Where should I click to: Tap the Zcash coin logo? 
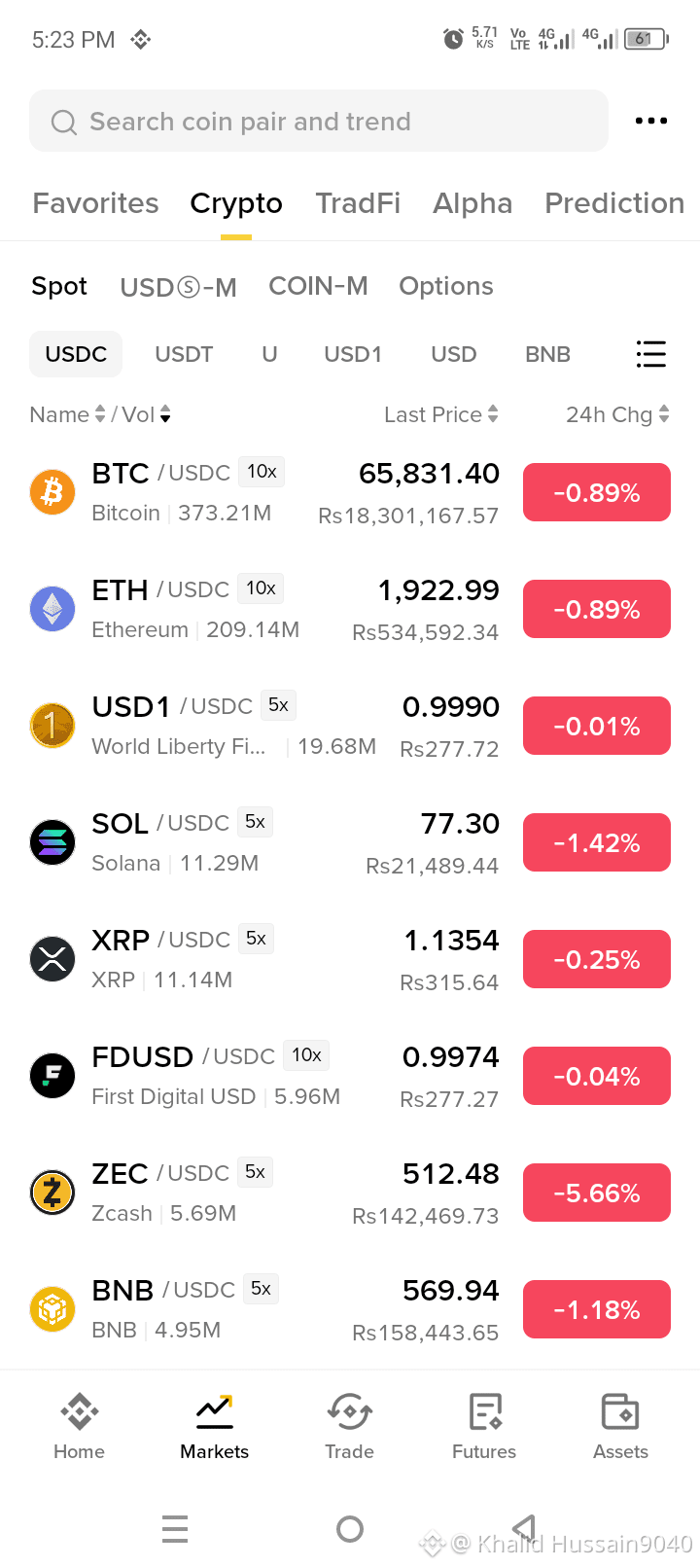point(52,1193)
